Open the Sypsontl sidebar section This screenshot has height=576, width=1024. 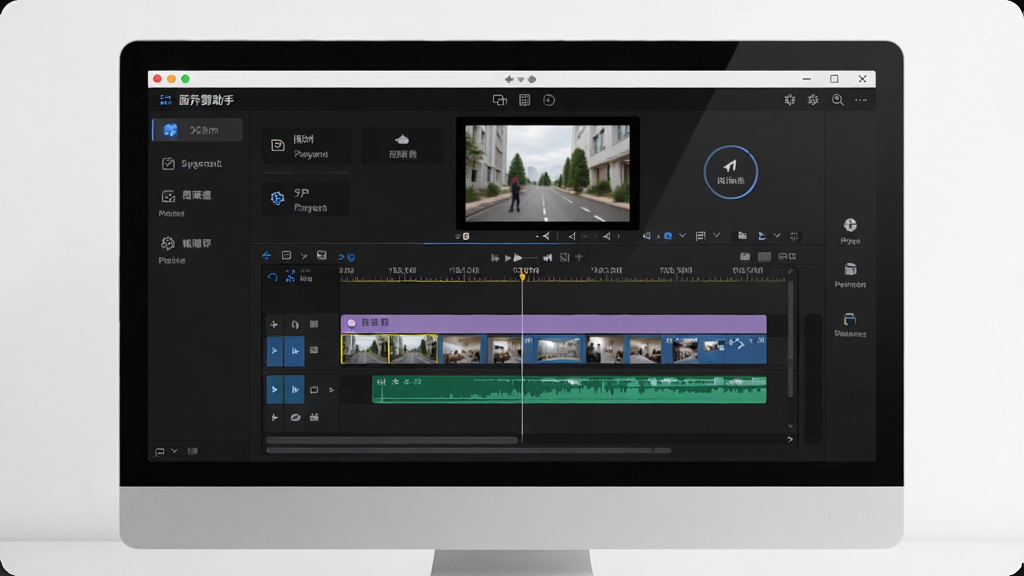pos(192,163)
